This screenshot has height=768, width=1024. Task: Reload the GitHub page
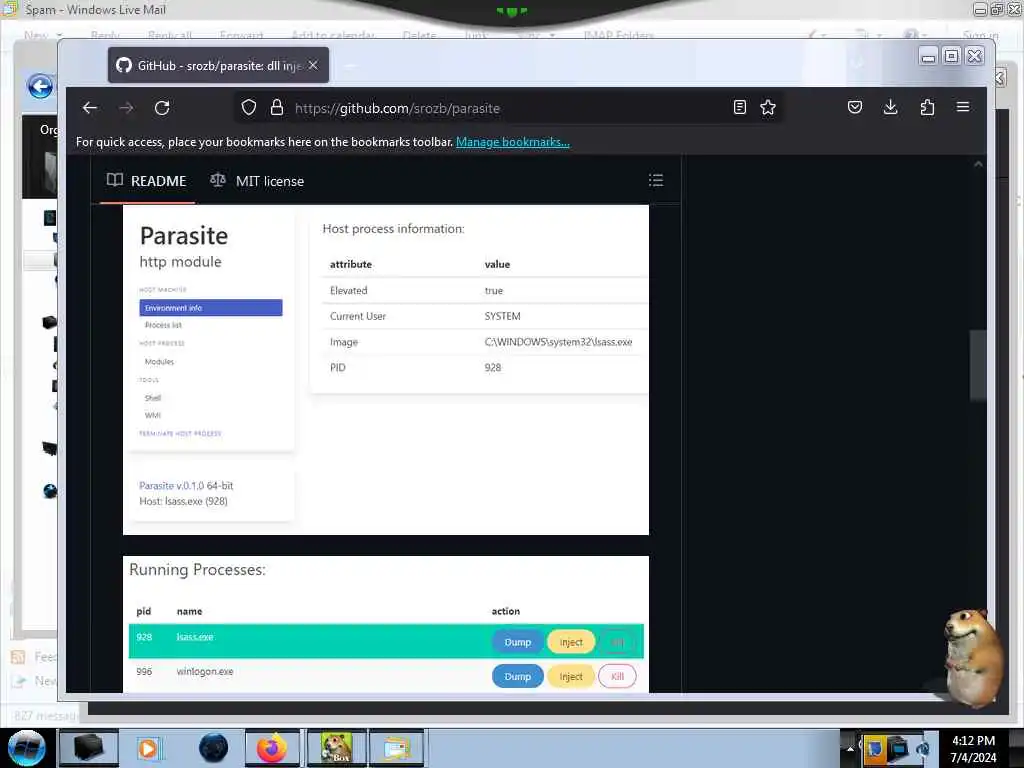click(x=162, y=108)
